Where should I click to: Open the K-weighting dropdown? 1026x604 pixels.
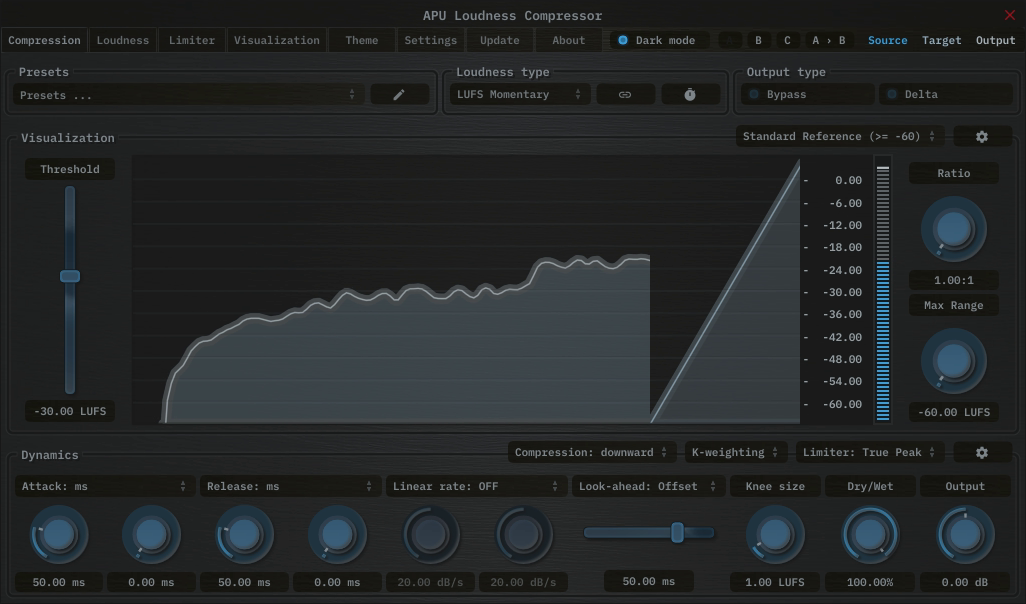(x=735, y=453)
